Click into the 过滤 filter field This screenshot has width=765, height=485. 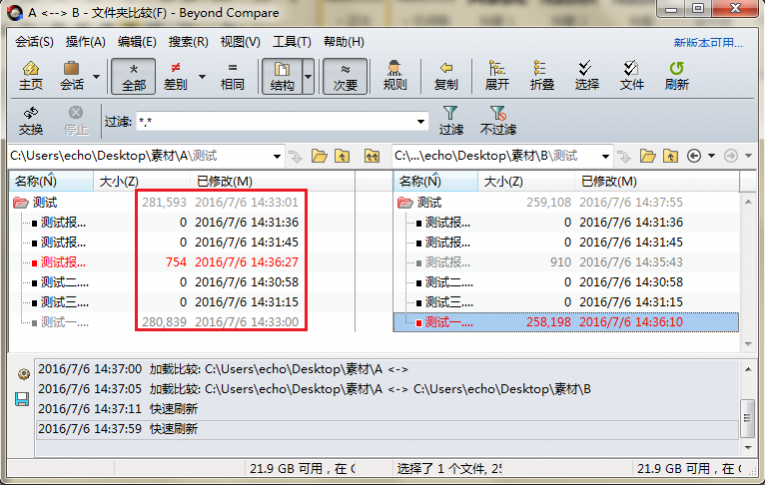tap(275, 121)
